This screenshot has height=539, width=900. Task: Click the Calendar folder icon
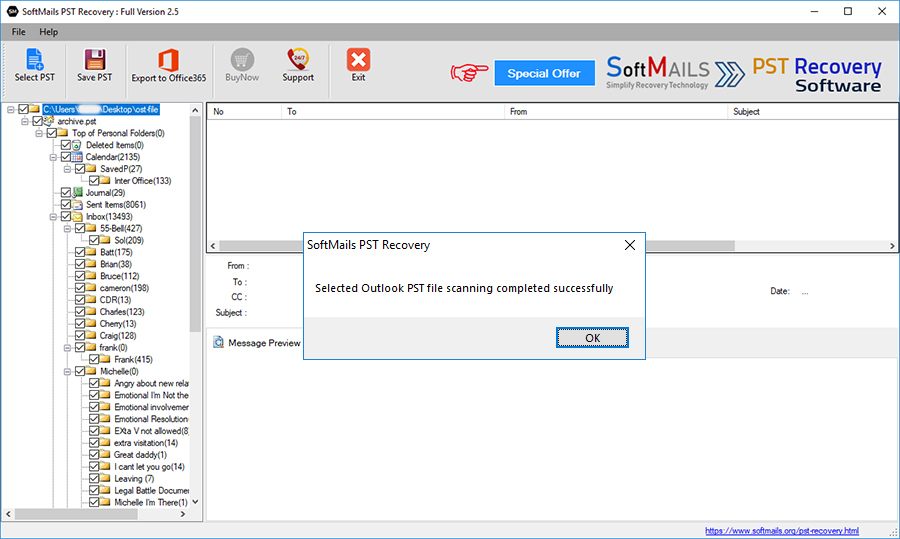pyautogui.click(x=77, y=157)
